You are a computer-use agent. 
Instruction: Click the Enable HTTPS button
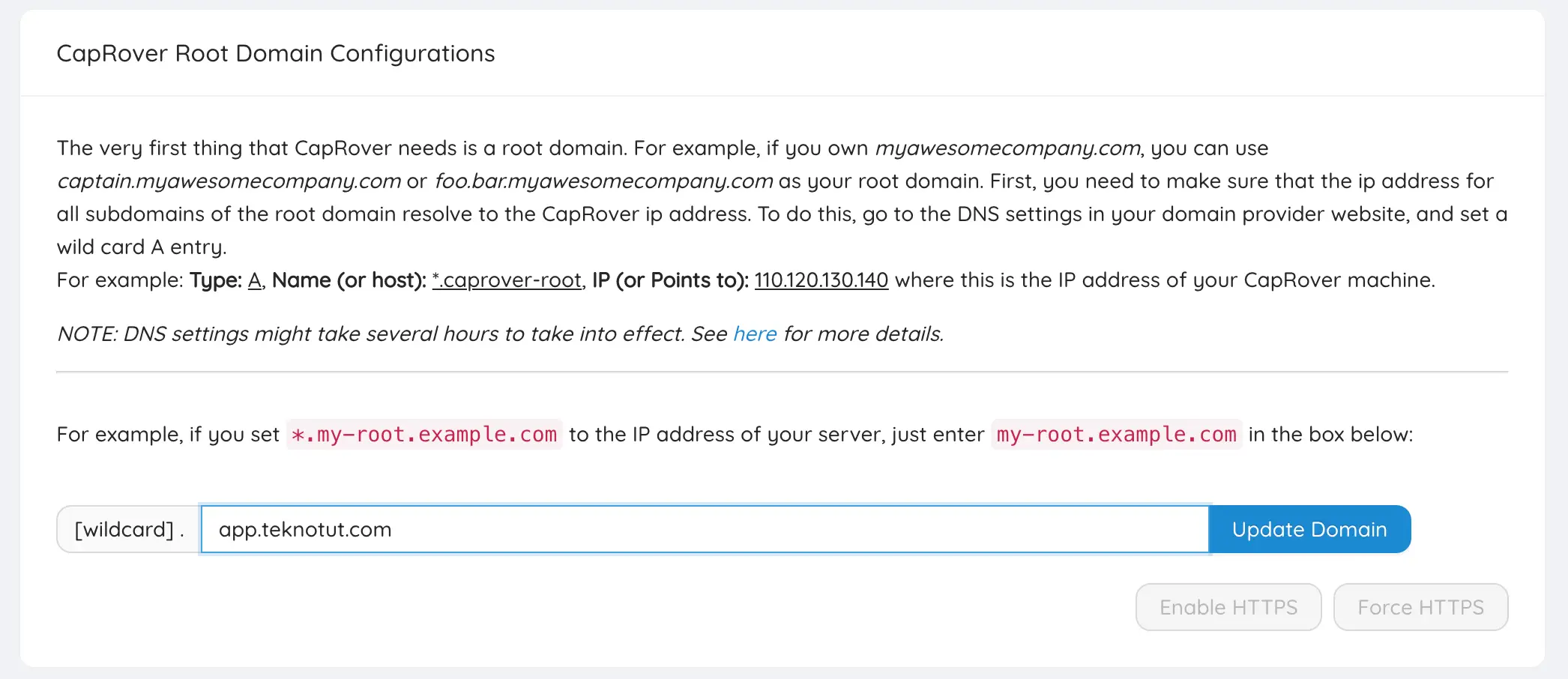pyautogui.click(x=1228, y=607)
